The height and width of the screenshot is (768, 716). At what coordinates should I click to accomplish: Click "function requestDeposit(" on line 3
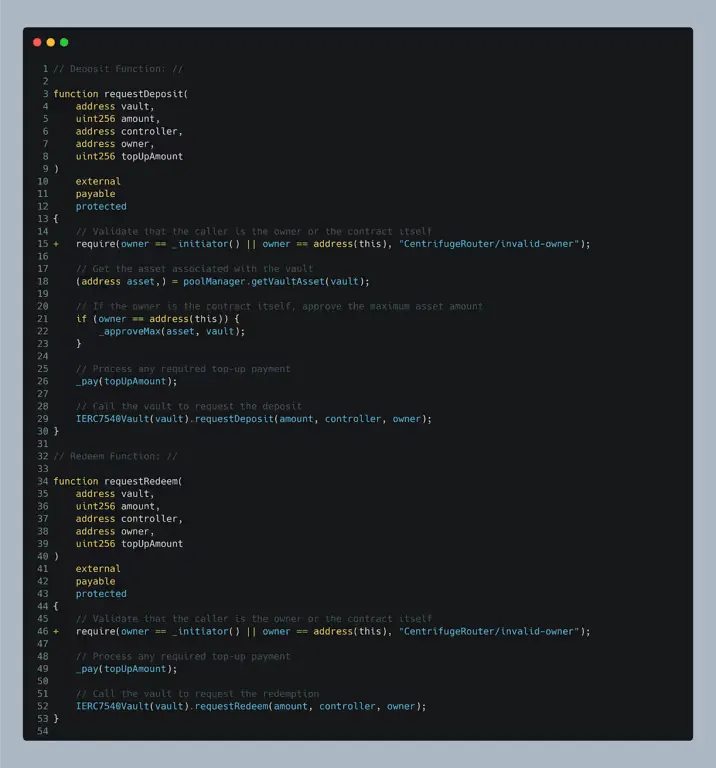pyautogui.click(x=120, y=94)
